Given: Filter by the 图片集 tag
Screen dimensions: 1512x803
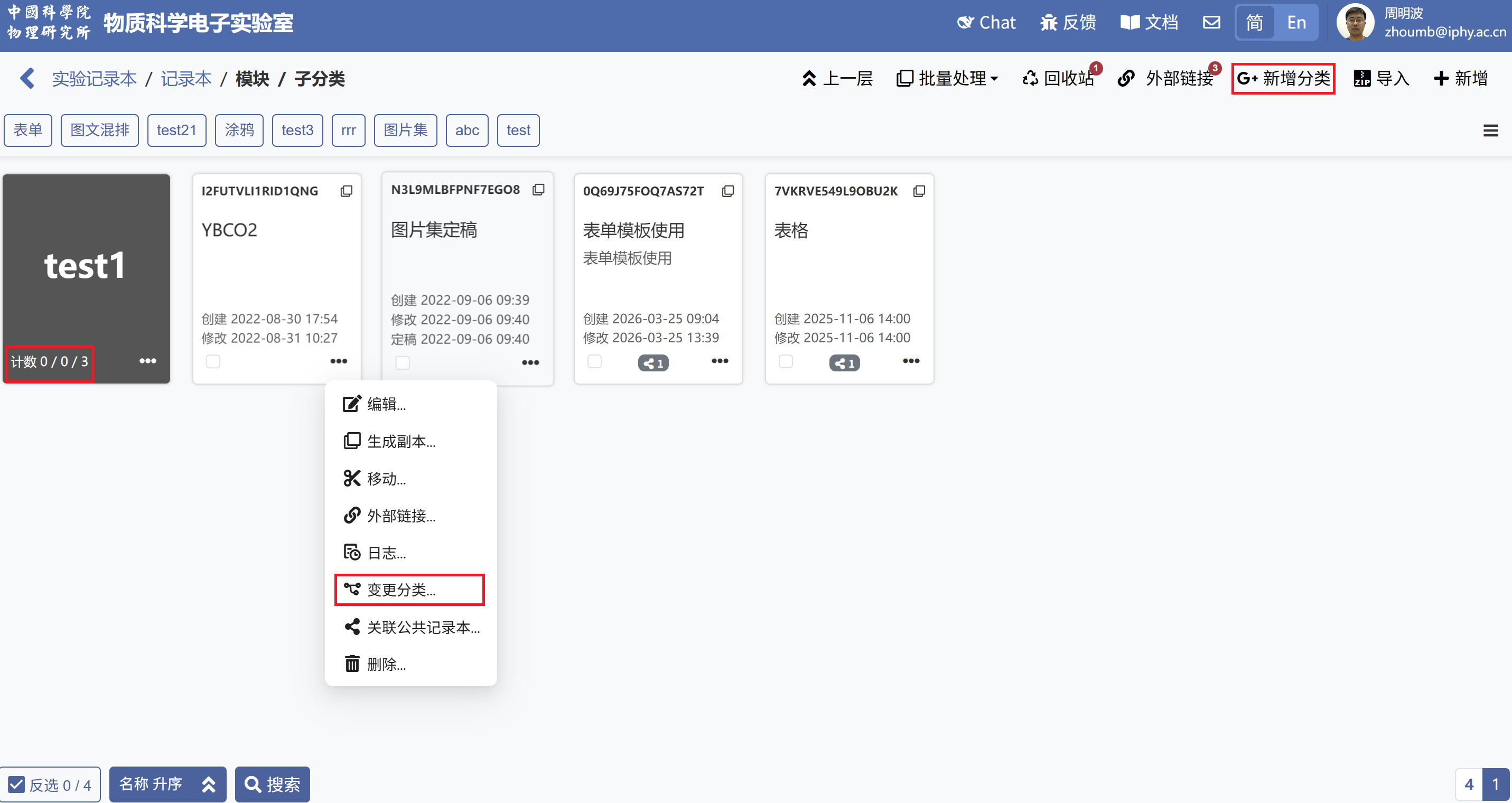Looking at the screenshot, I should coord(405,130).
